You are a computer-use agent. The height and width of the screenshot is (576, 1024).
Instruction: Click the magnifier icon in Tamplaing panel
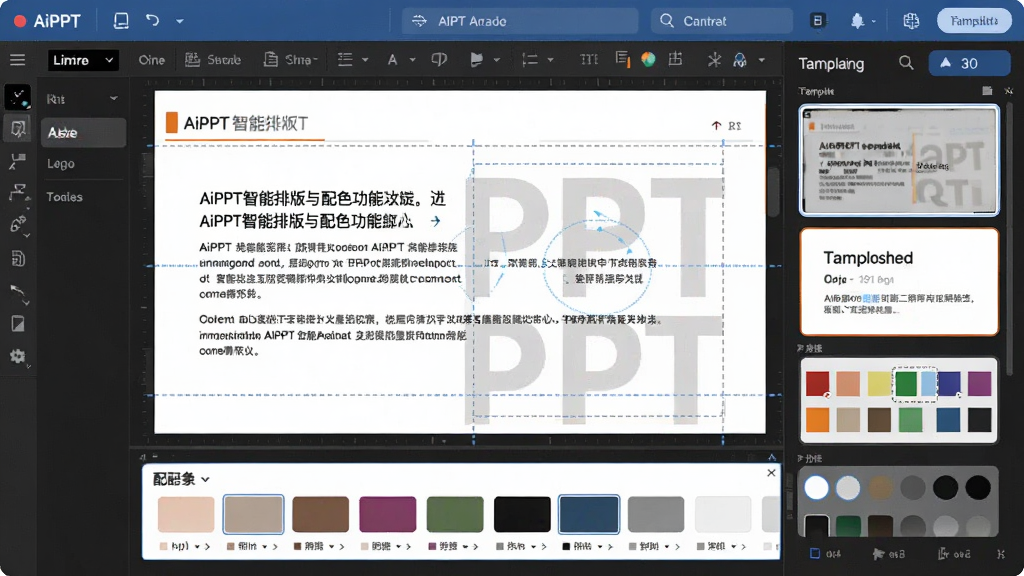(906, 63)
